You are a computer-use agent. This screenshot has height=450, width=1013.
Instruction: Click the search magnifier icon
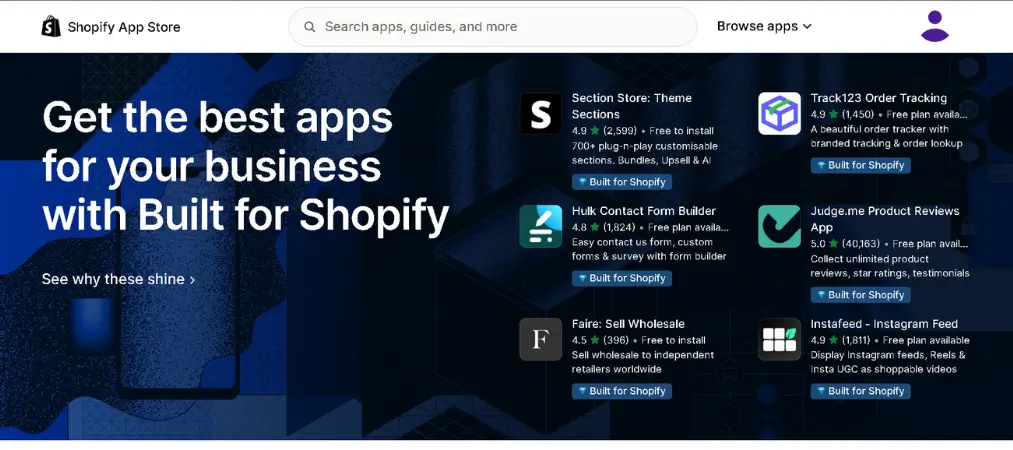pyautogui.click(x=309, y=26)
